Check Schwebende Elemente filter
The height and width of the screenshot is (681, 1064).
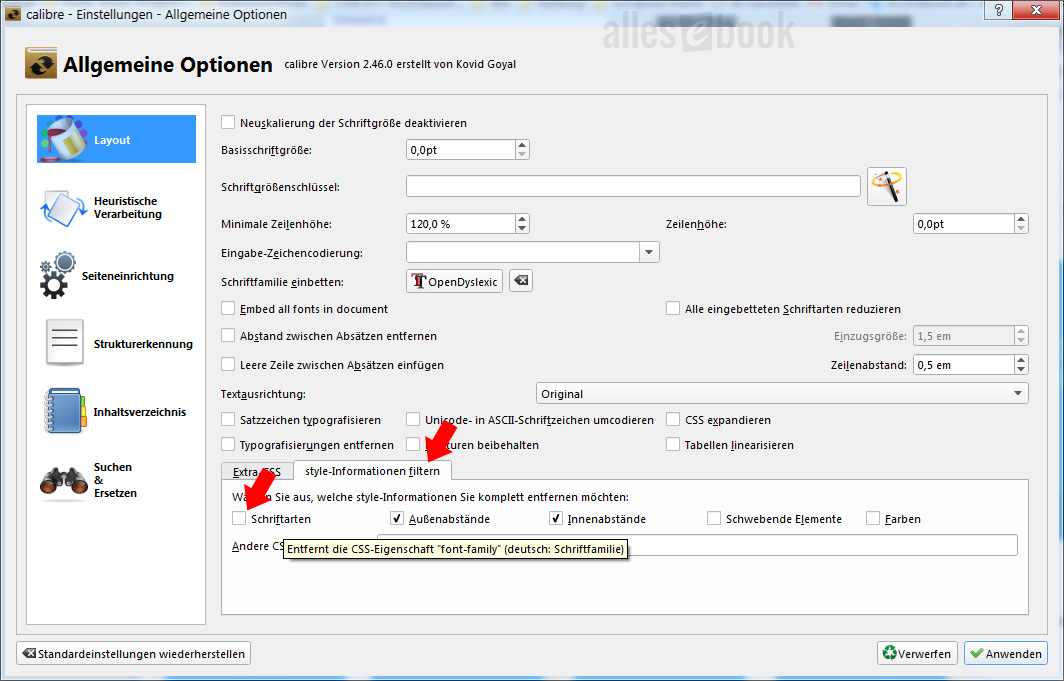714,518
